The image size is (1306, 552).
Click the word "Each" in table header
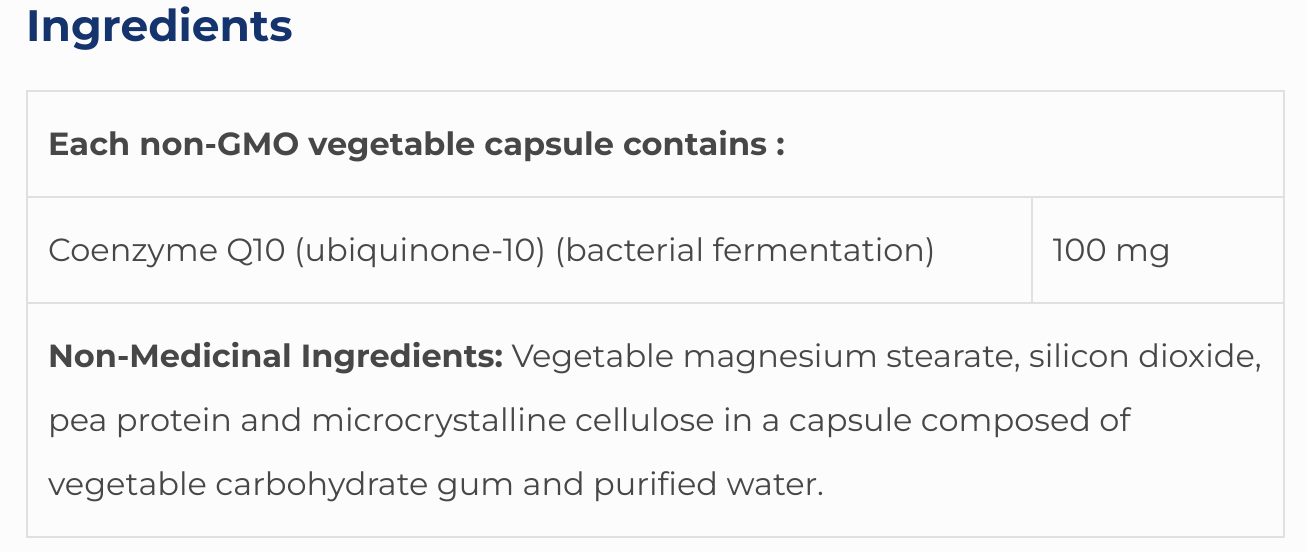pos(89,144)
